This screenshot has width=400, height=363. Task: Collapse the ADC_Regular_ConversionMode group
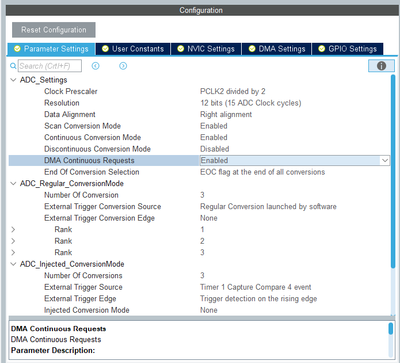13,183
